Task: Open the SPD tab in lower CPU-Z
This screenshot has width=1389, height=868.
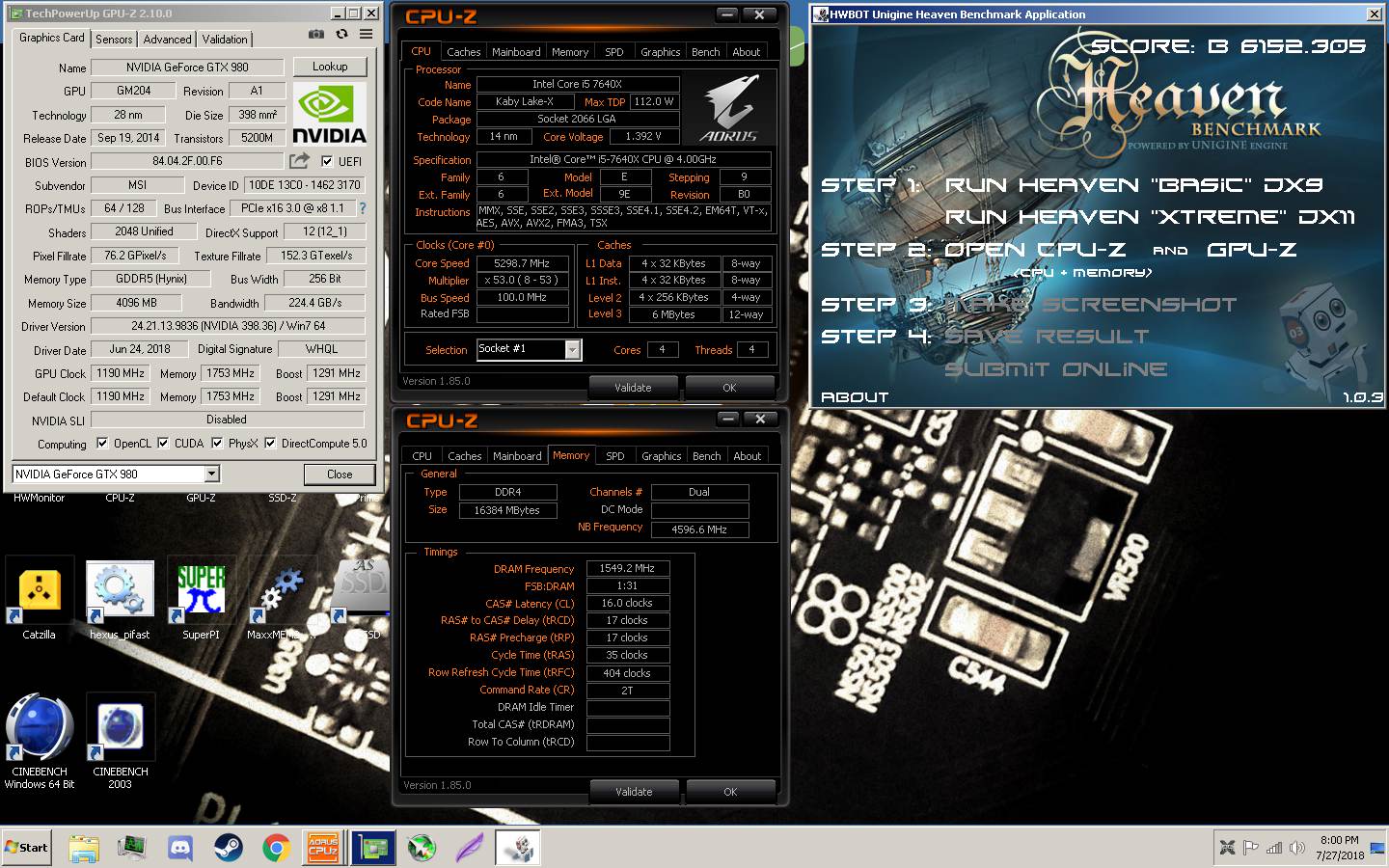Action: (x=615, y=456)
